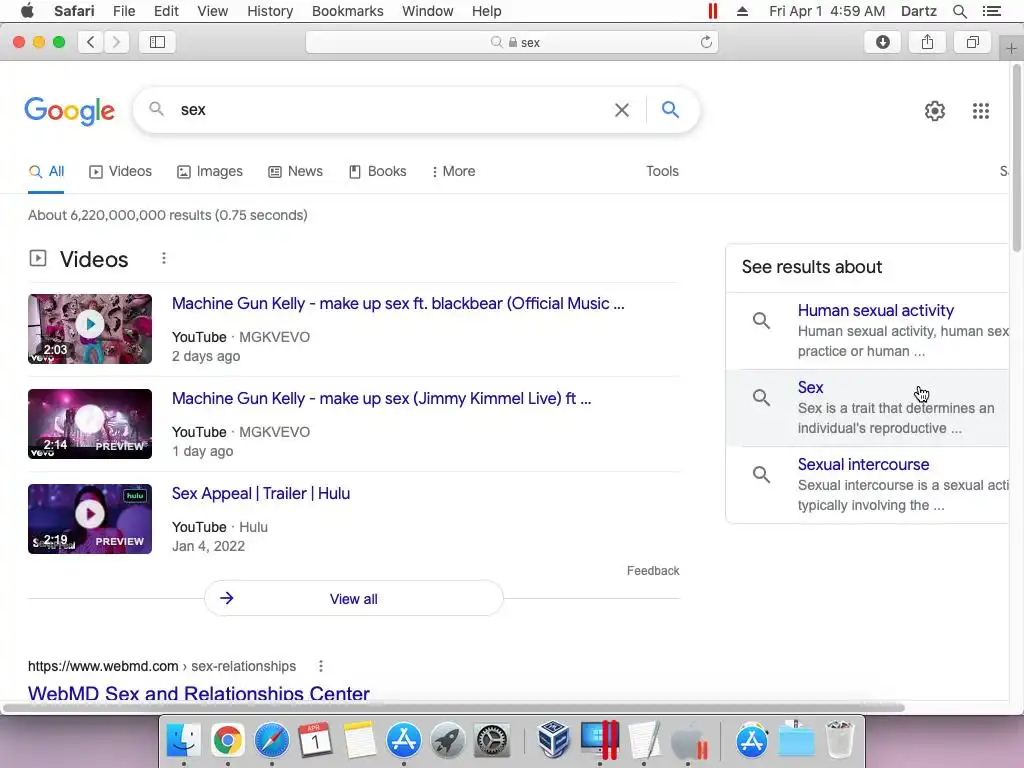Viewport: 1024px width, 768px height.
Task: Open WebMD Sex and Relationships Center link
Action: 199,693
